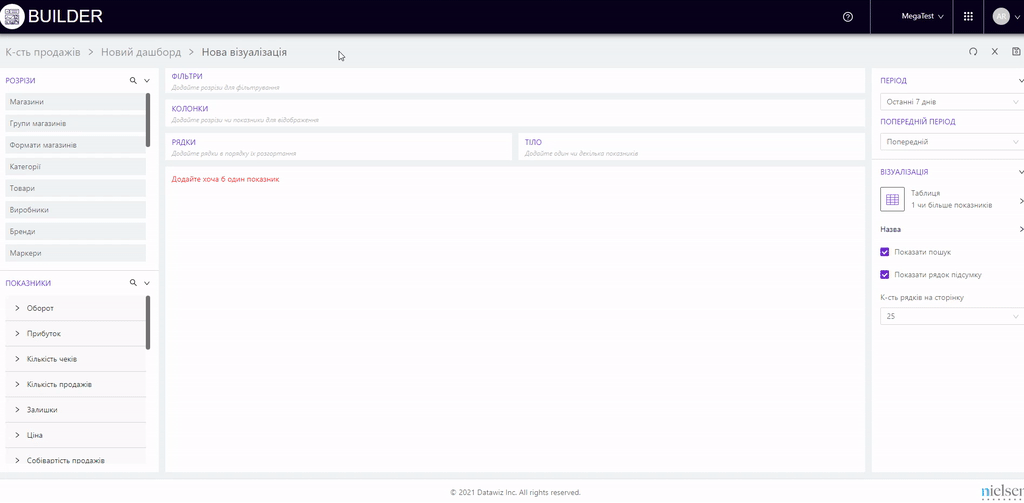
Task: Uncheck the Показати пошук checkbox
Action: 885,252
